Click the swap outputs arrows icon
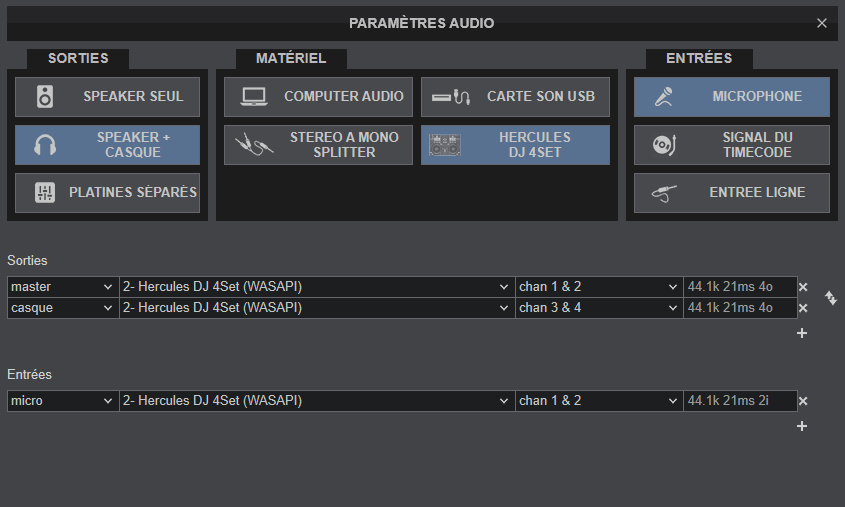 click(830, 297)
